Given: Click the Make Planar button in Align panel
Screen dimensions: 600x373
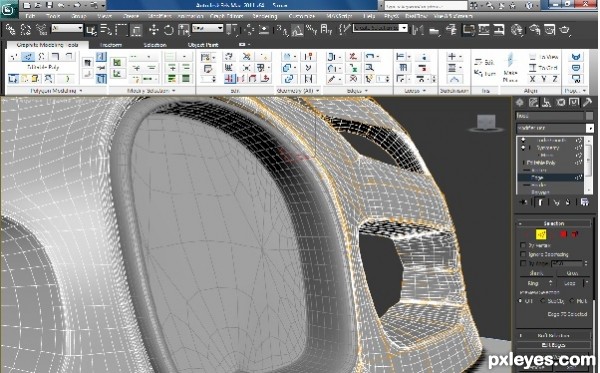Looking at the screenshot, I should [510, 68].
